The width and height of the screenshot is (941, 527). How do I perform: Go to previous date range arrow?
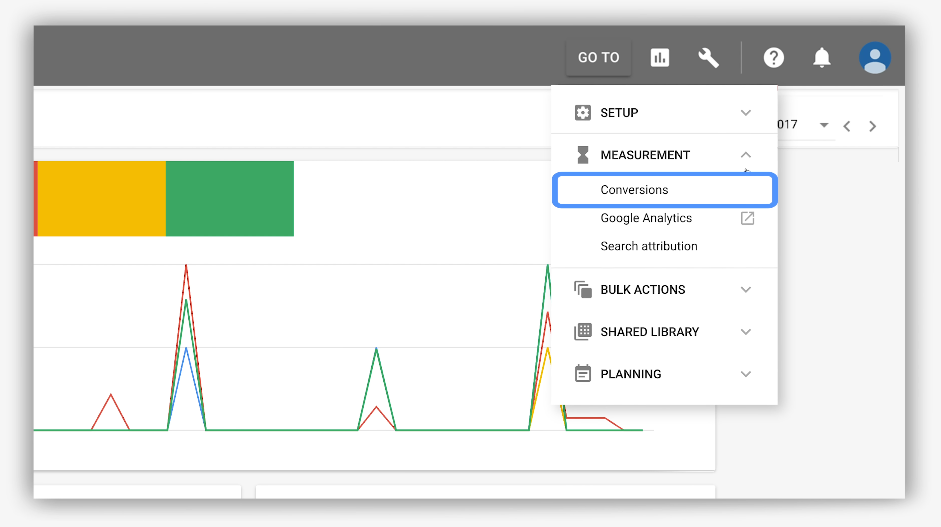847,125
